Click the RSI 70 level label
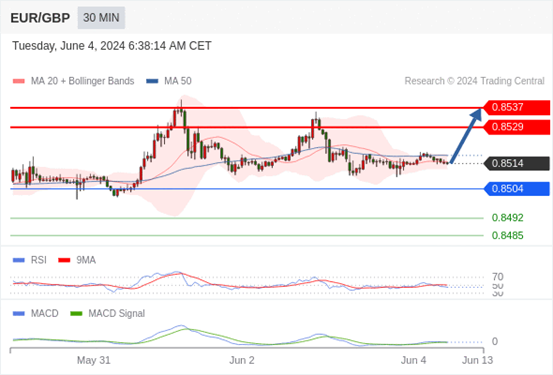 click(x=498, y=277)
